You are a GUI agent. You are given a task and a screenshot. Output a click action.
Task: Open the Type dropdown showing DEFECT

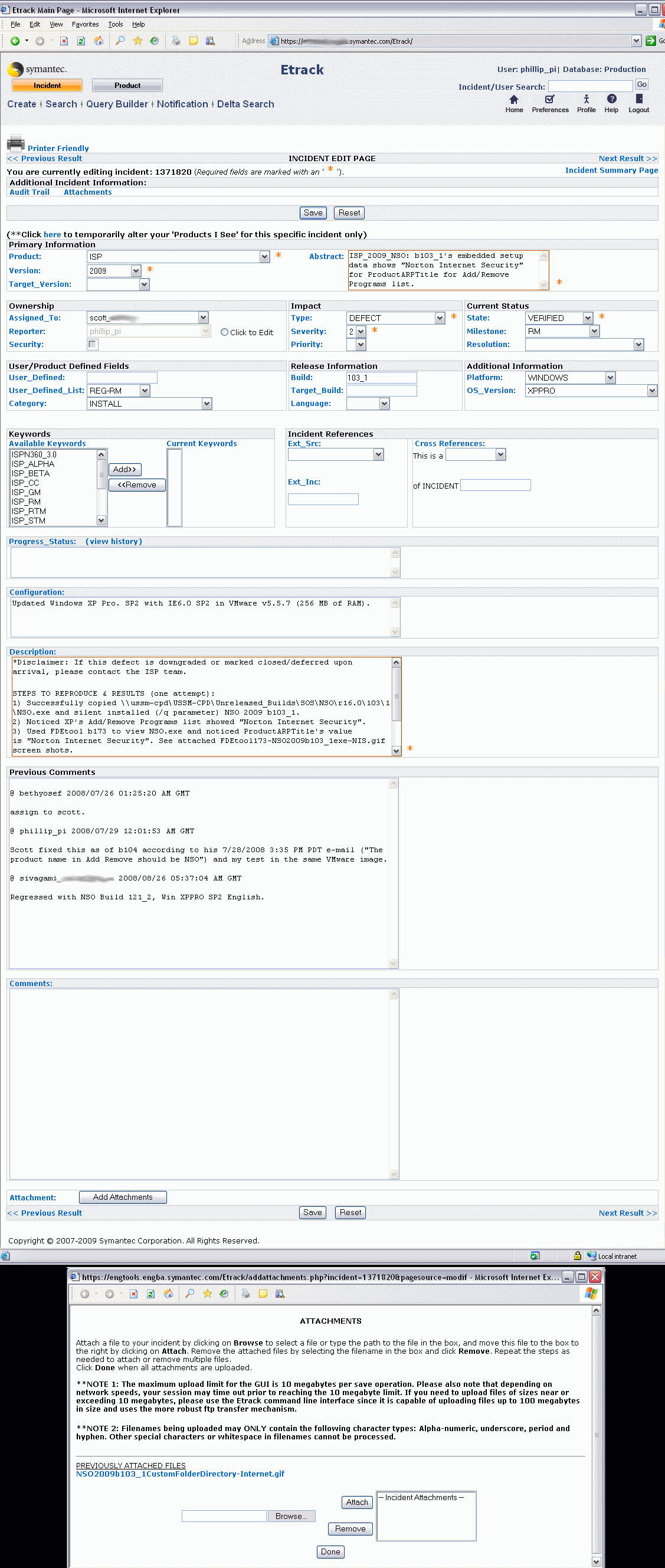[440, 317]
